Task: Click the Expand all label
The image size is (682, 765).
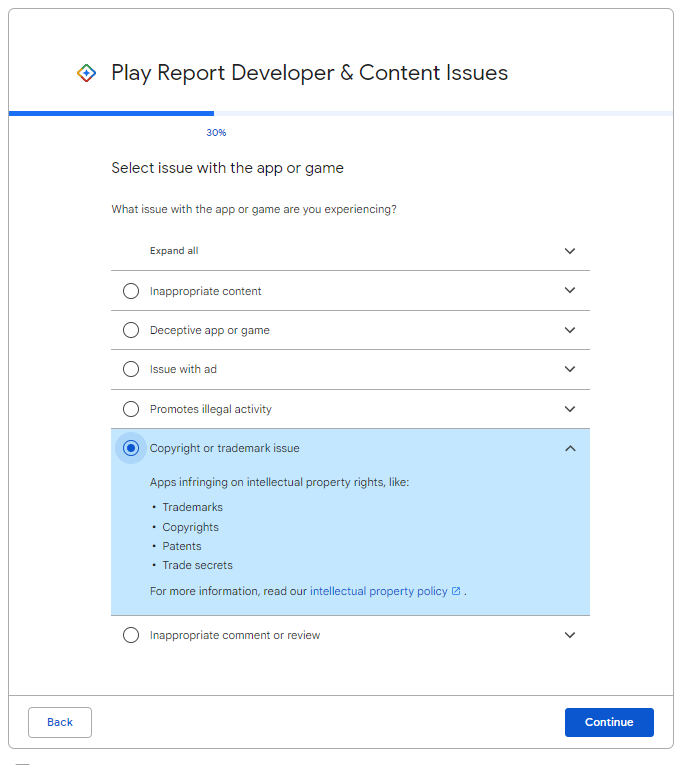Action: pos(174,251)
